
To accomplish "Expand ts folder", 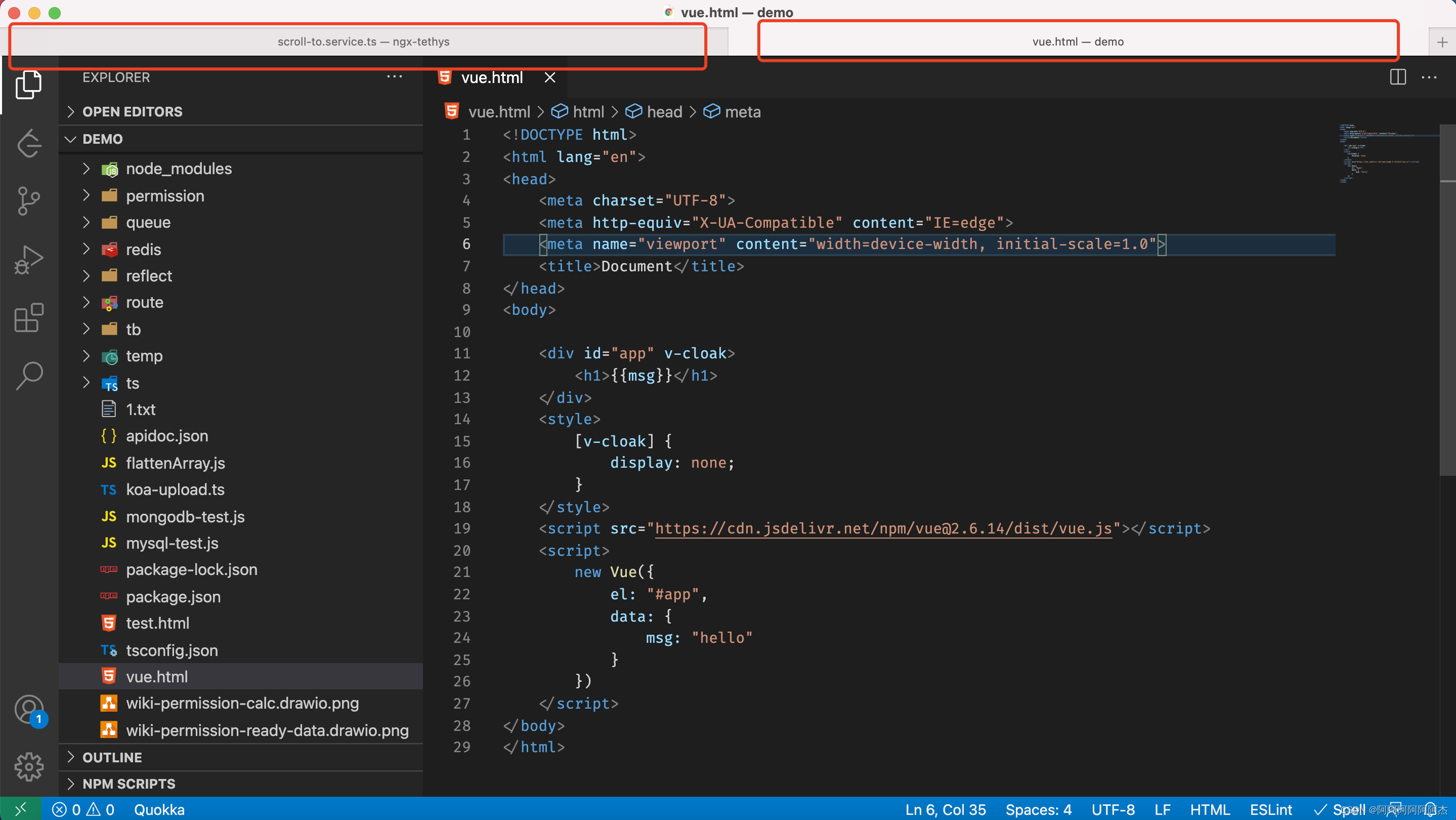I will 241,383.
